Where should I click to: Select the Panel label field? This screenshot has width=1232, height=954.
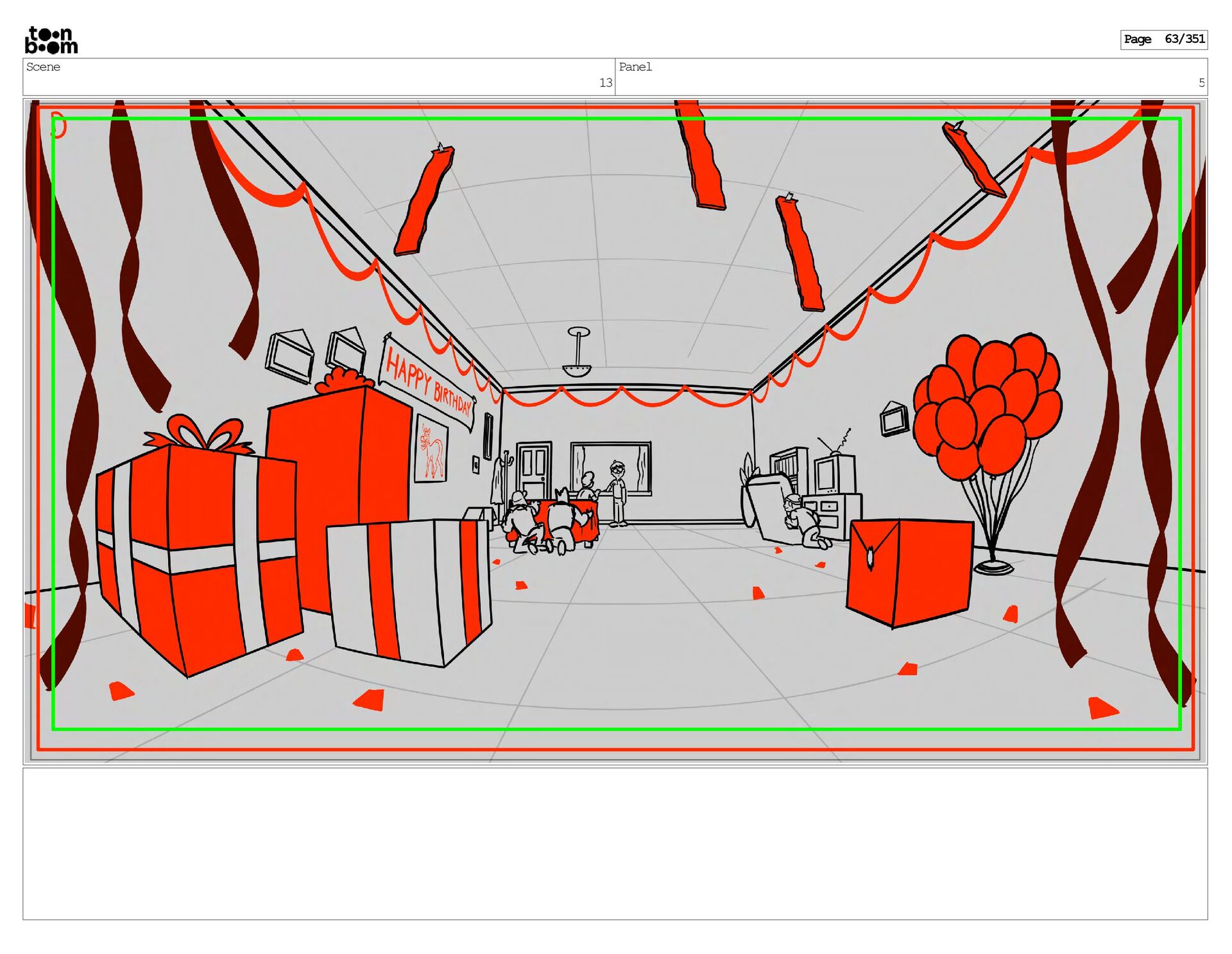pos(635,67)
